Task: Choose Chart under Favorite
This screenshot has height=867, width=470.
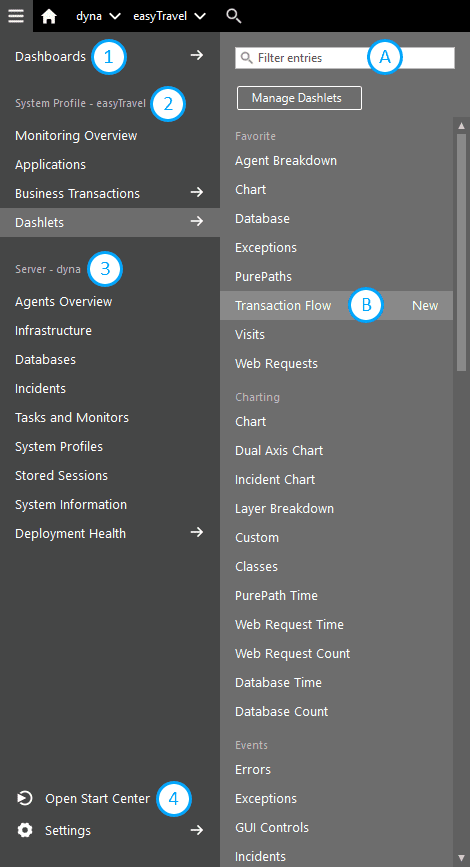Action: pos(250,190)
